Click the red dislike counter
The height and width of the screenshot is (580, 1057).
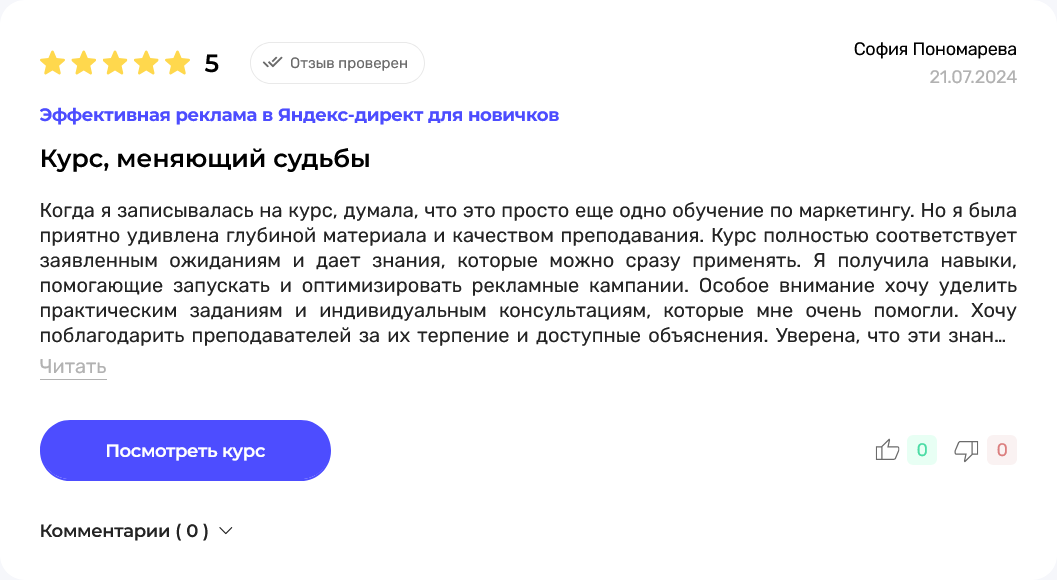click(1001, 451)
